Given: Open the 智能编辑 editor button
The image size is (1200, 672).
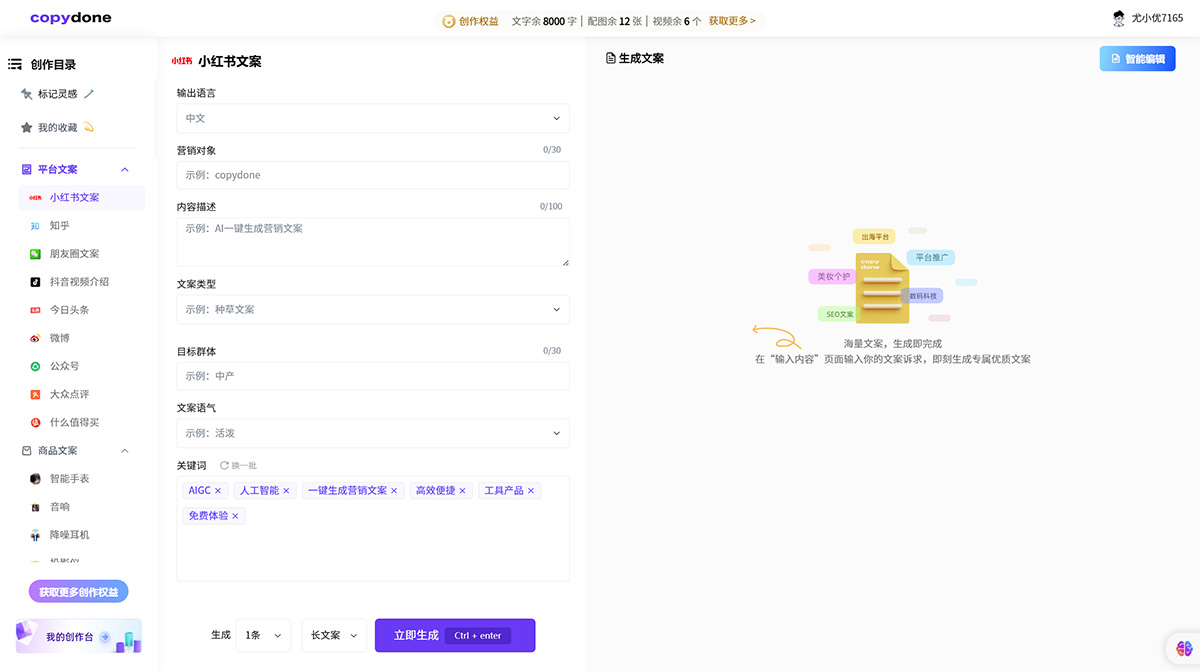Looking at the screenshot, I should pos(1137,58).
